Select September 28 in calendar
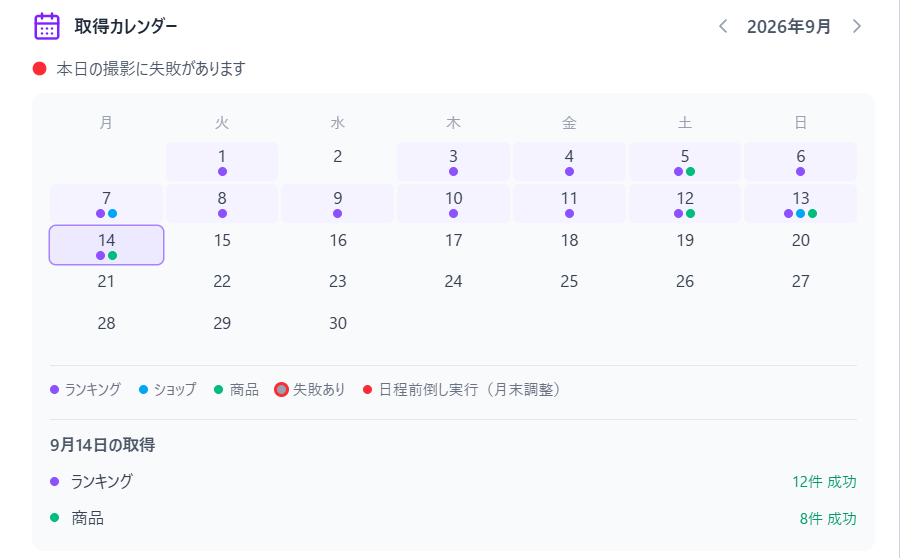 point(106,328)
